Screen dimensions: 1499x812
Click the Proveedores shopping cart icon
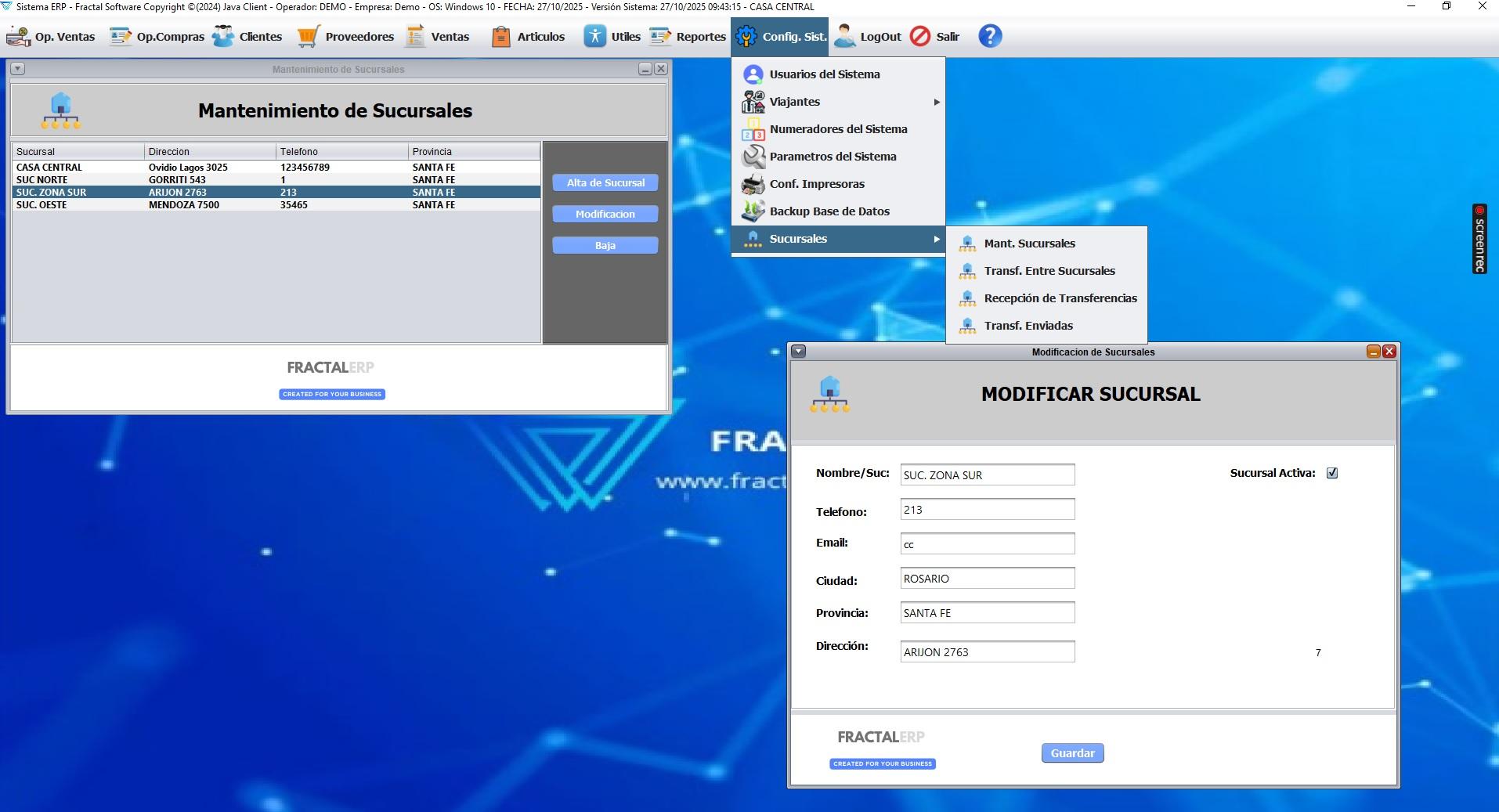point(308,36)
